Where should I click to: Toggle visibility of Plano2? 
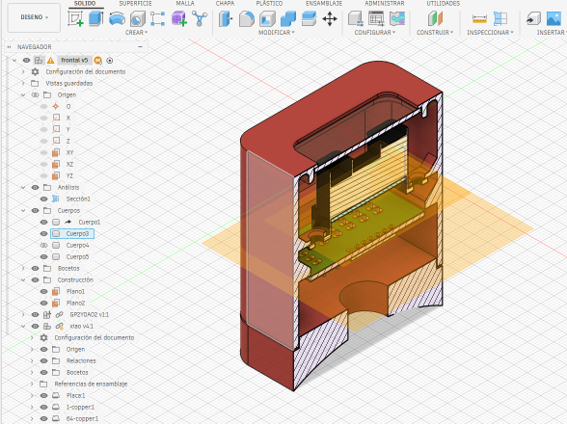[44, 303]
